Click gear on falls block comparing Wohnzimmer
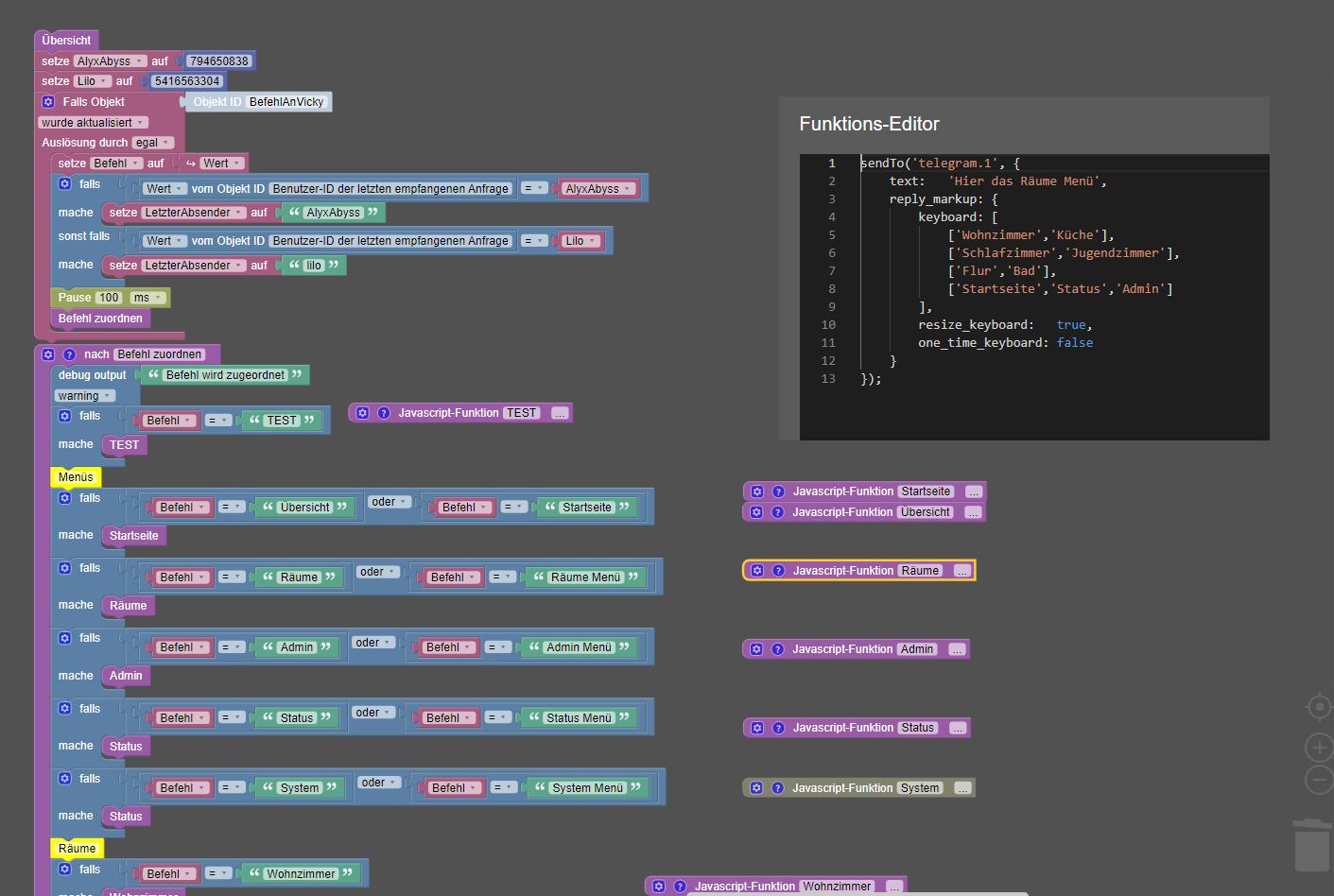 coord(65,870)
